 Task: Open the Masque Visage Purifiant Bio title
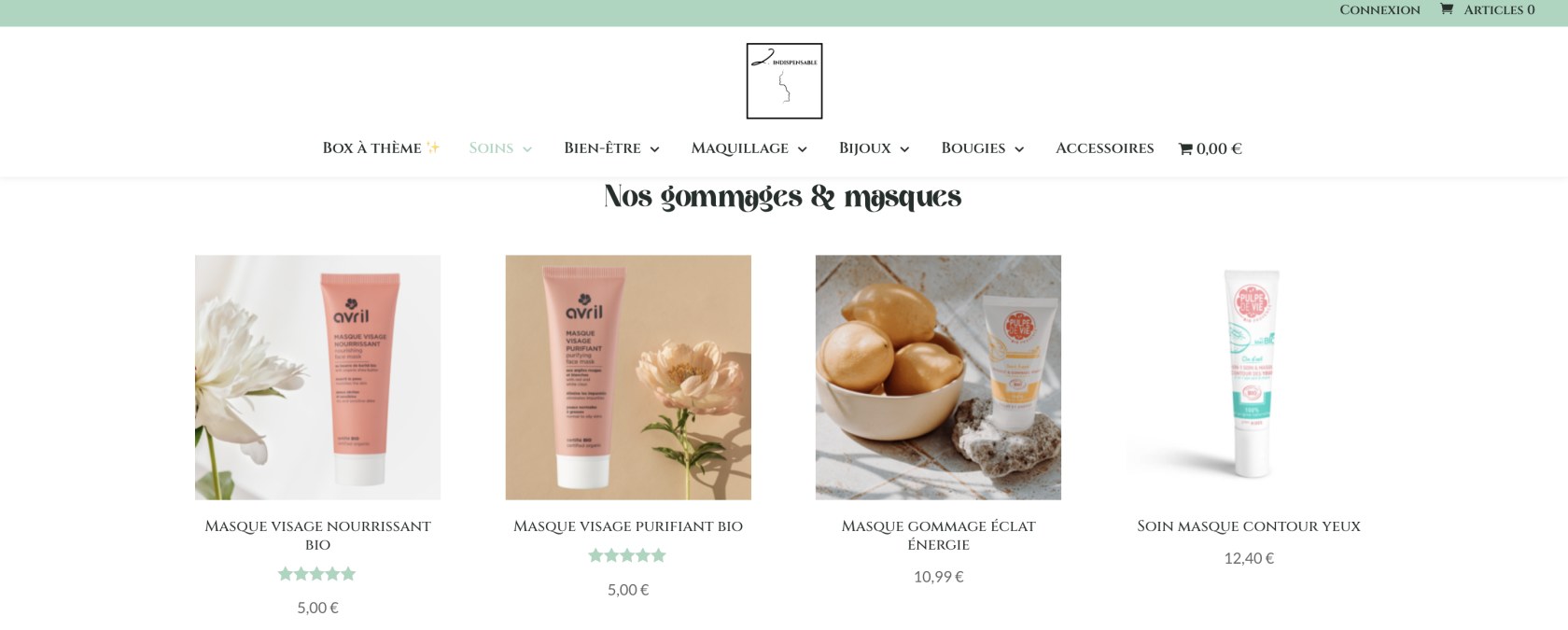(x=628, y=526)
